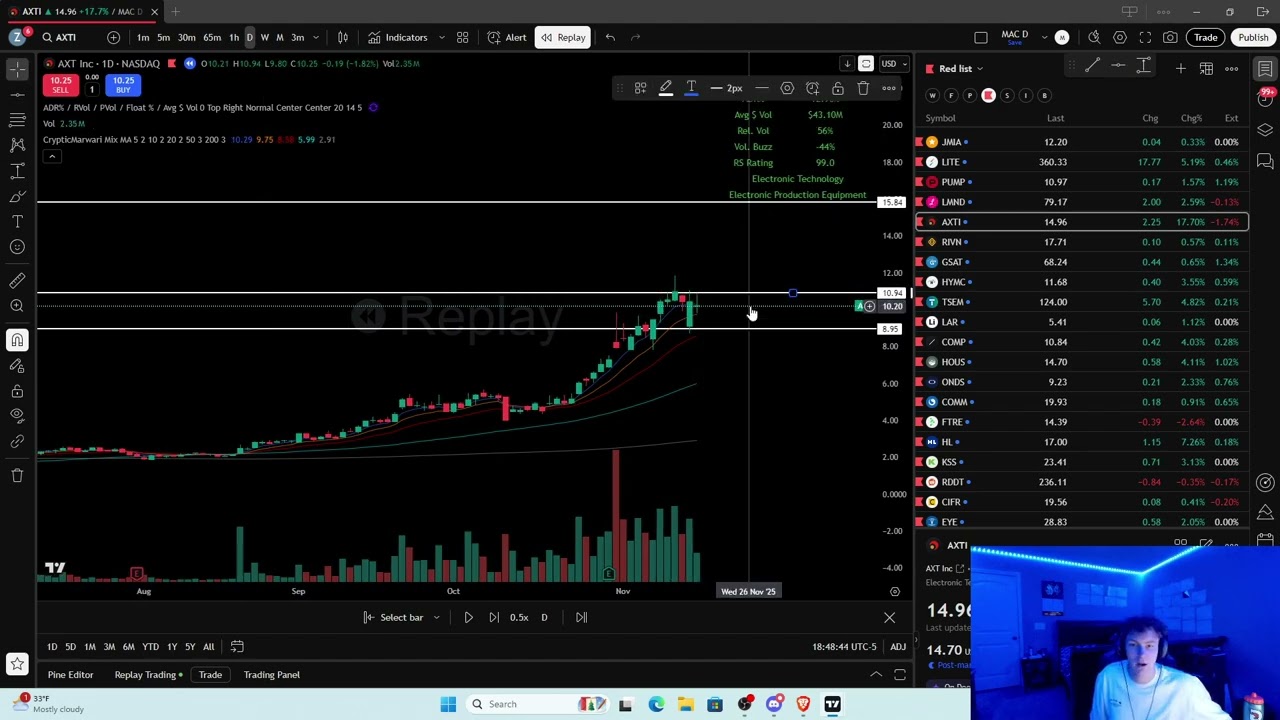Screen dimensions: 1280x720
Task: Delete selected drawing via floating toolbar trash
Action: point(863,88)
